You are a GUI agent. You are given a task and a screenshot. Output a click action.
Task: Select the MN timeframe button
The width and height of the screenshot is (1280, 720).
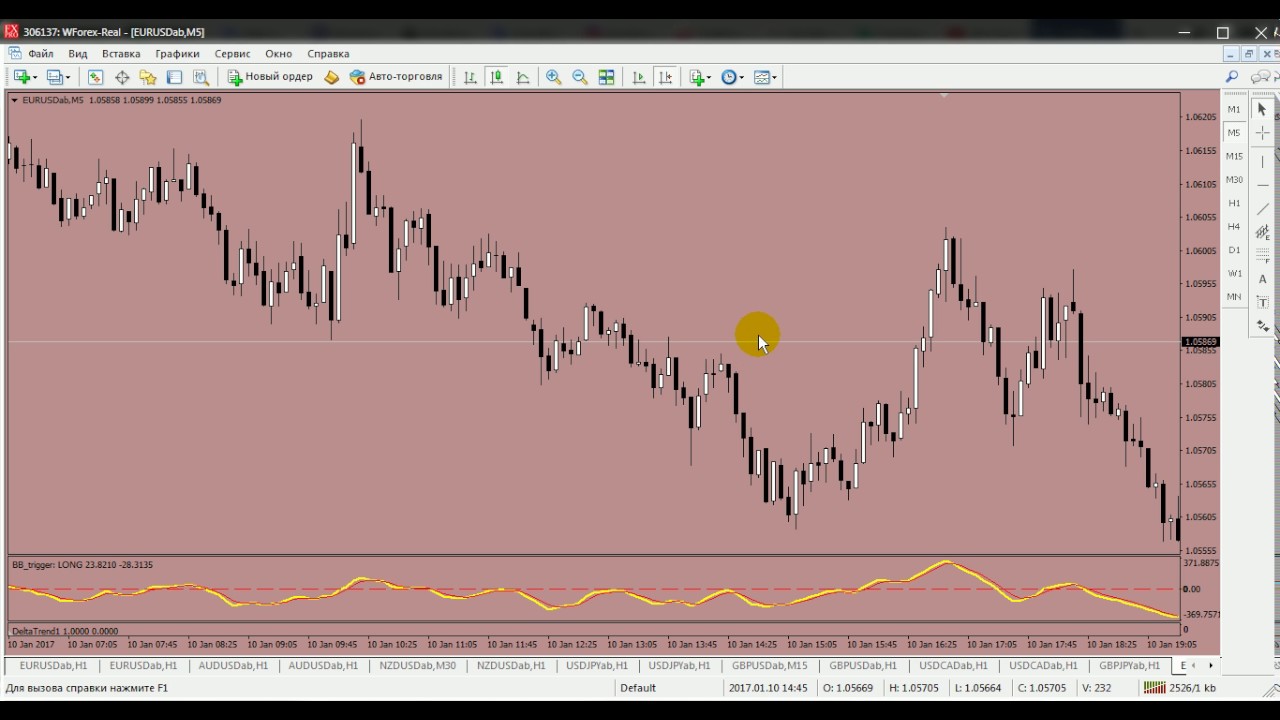click(x=1234, y=297)
